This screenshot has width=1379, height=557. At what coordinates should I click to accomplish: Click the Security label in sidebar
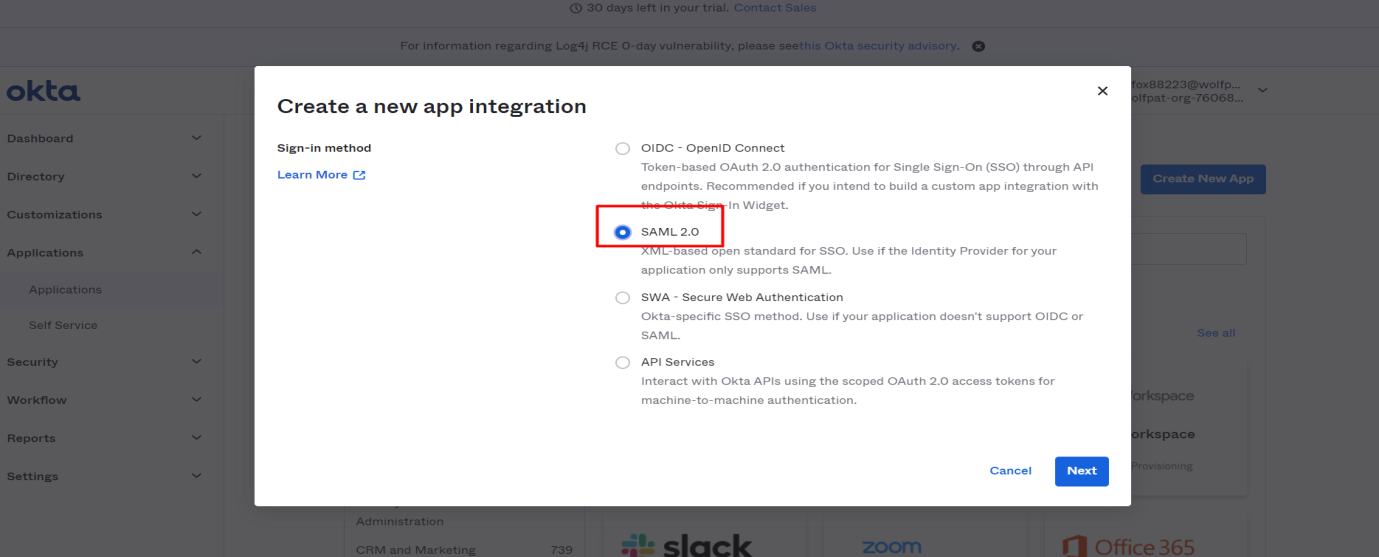click(33, 362)
